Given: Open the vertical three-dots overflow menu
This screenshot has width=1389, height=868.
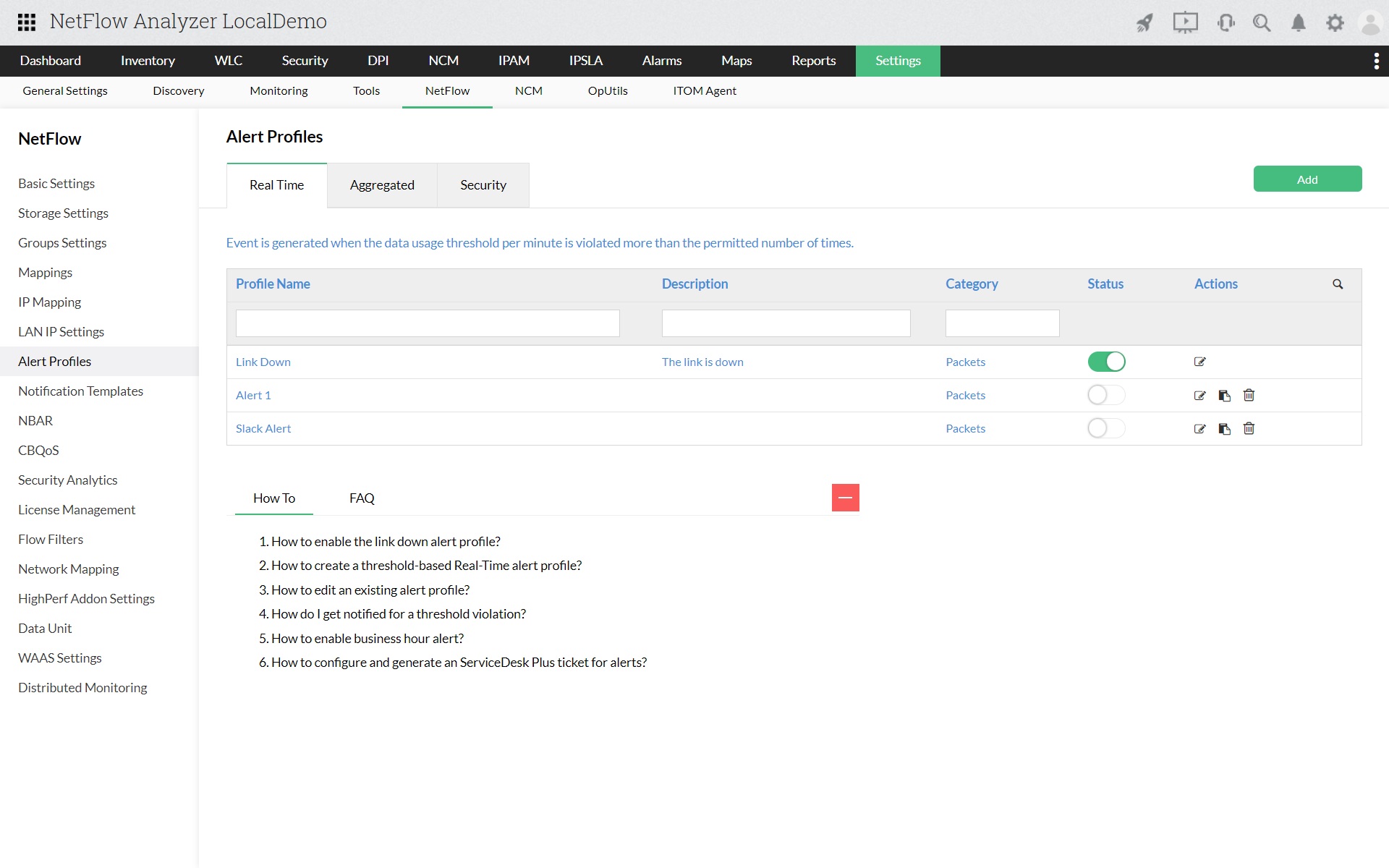Looking at the screenshot, I should [1376, 61].
